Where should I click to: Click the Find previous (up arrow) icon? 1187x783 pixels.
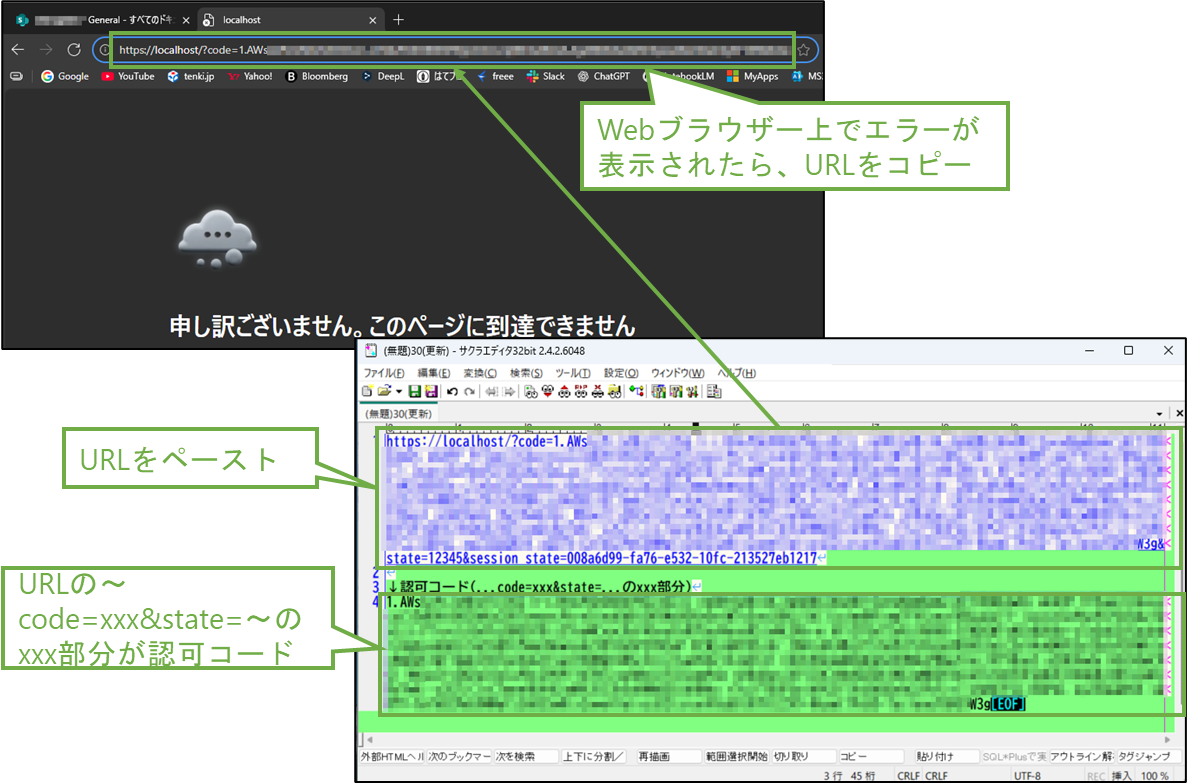click(x=564, y=392)
